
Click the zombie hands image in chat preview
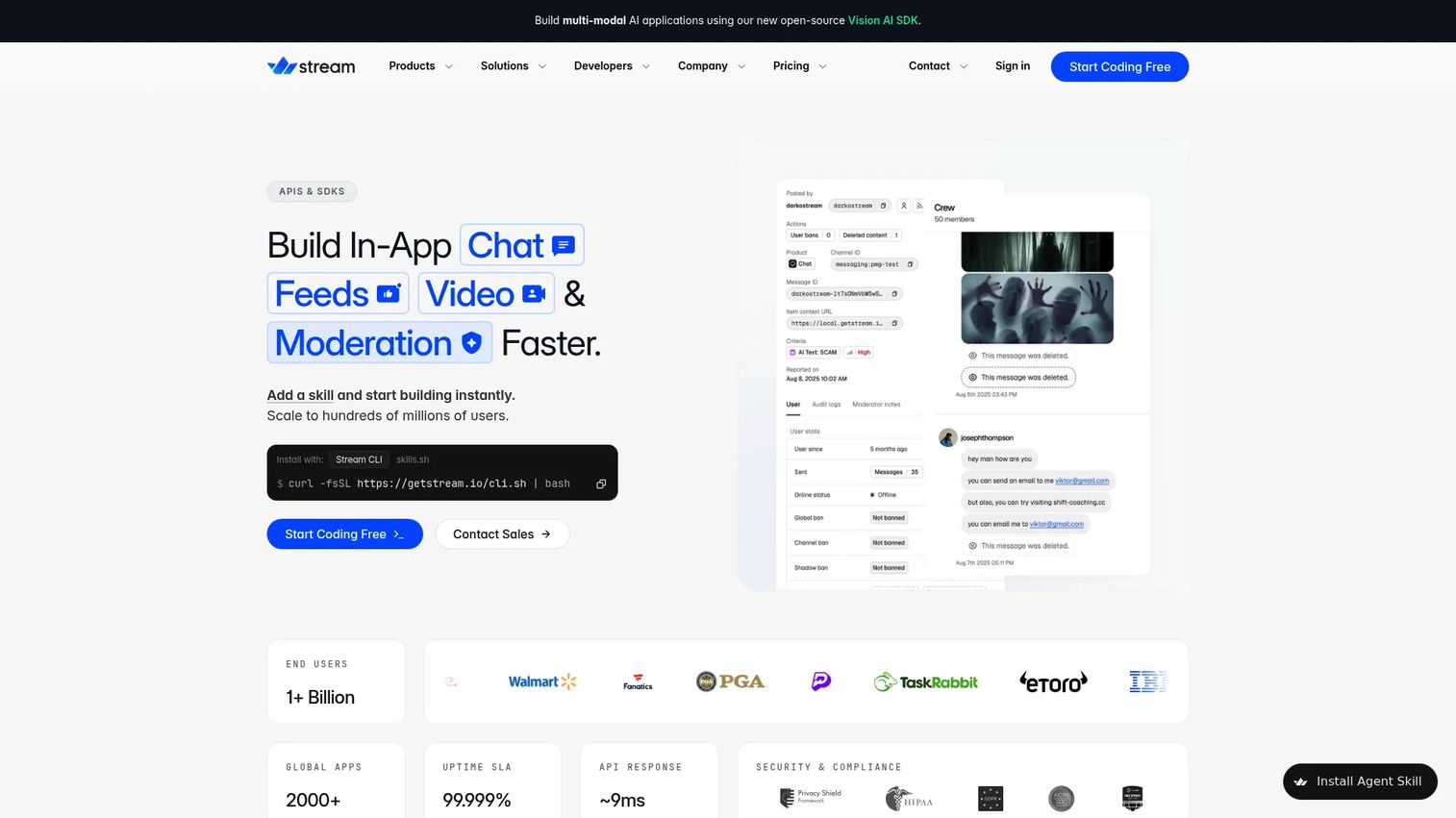coord(1037,309)
